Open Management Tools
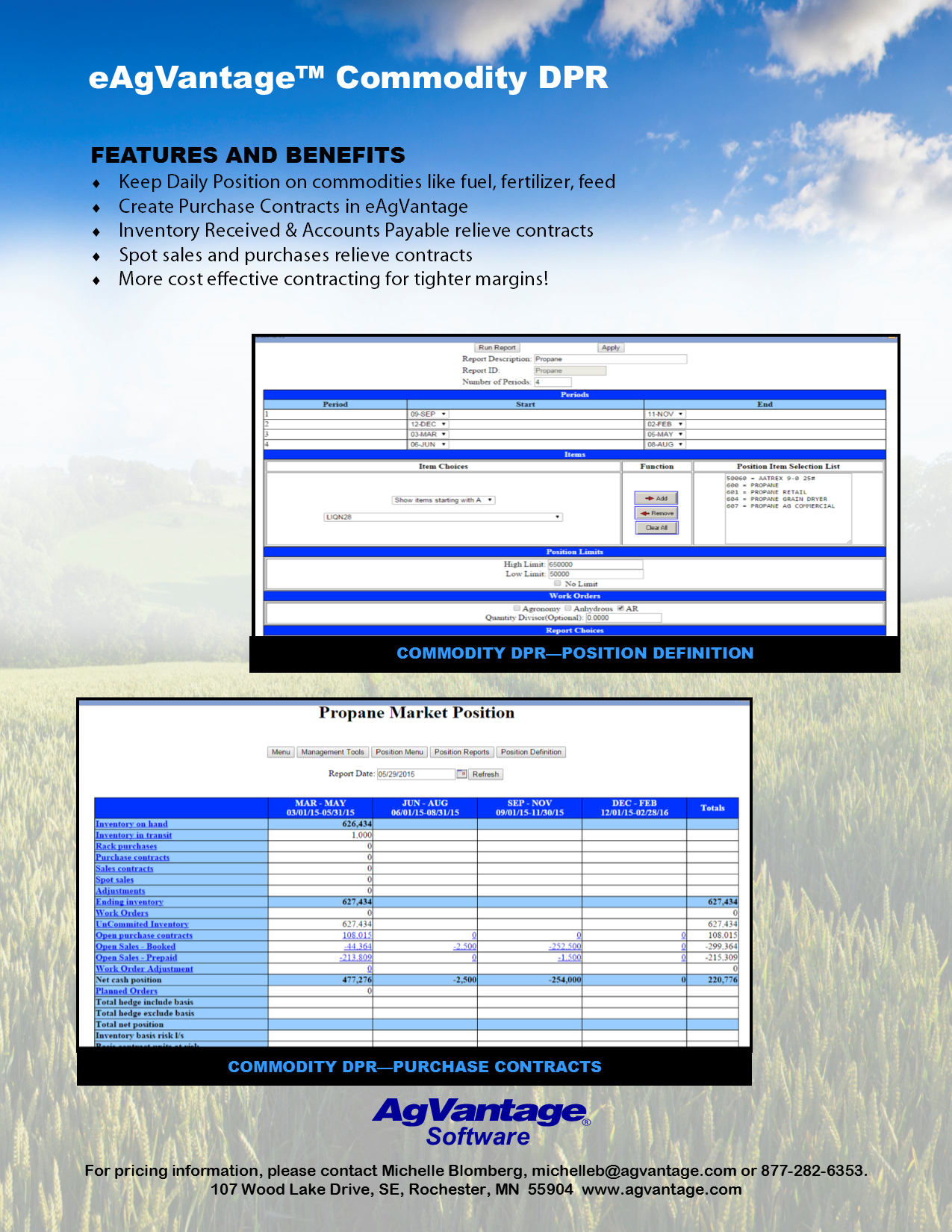The width and height of the screenshot is (952, 1232). (333, 752)
